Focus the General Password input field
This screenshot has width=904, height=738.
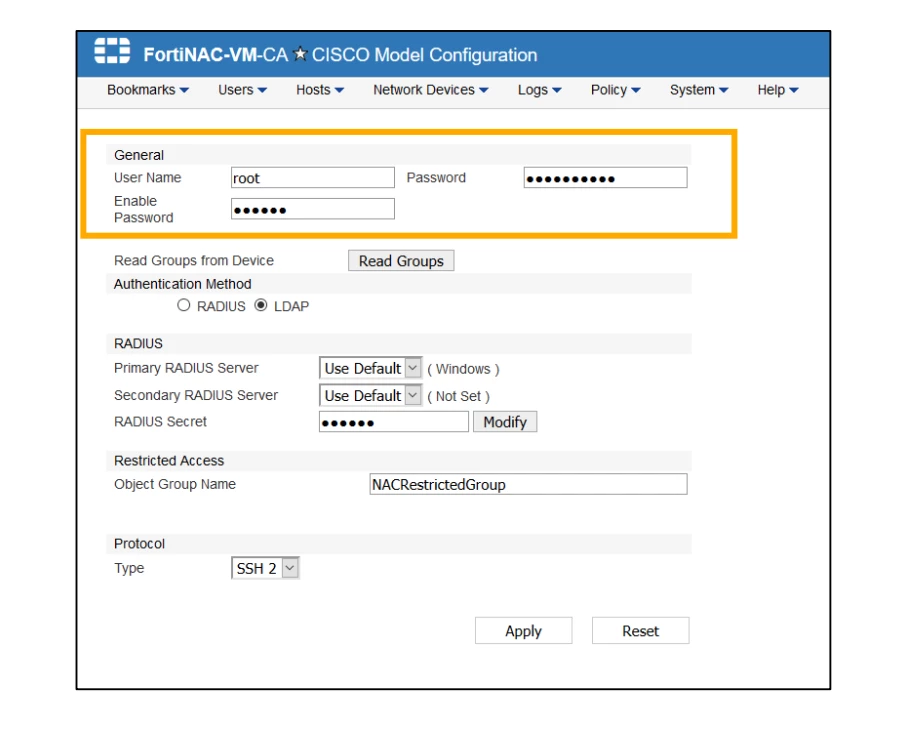click(605, 178)
